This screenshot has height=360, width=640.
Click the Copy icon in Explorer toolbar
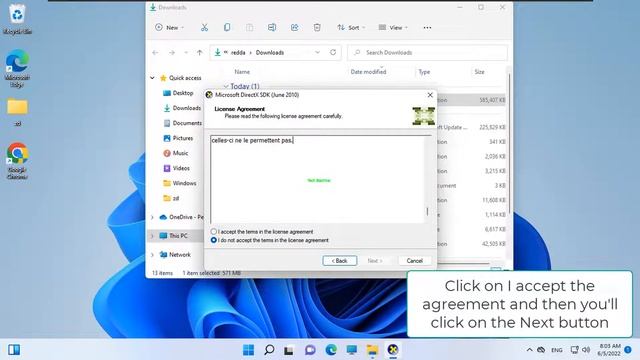[x=227, y=27]
